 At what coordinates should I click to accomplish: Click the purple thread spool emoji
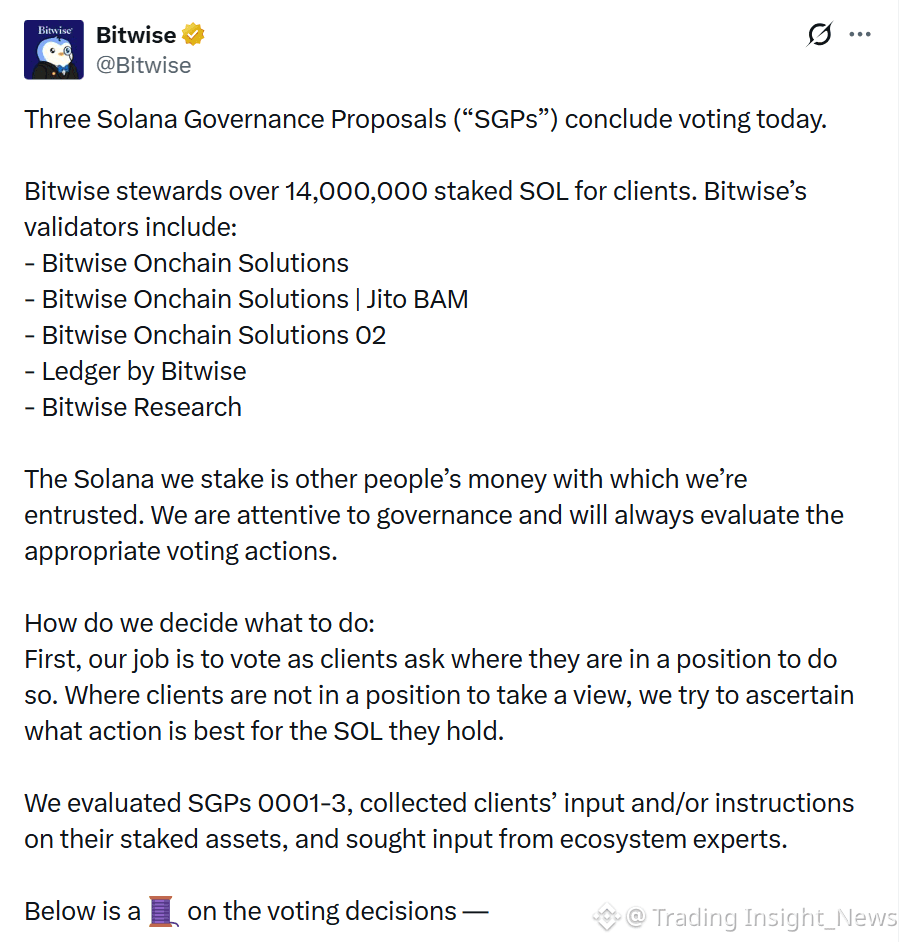point(163,911)
